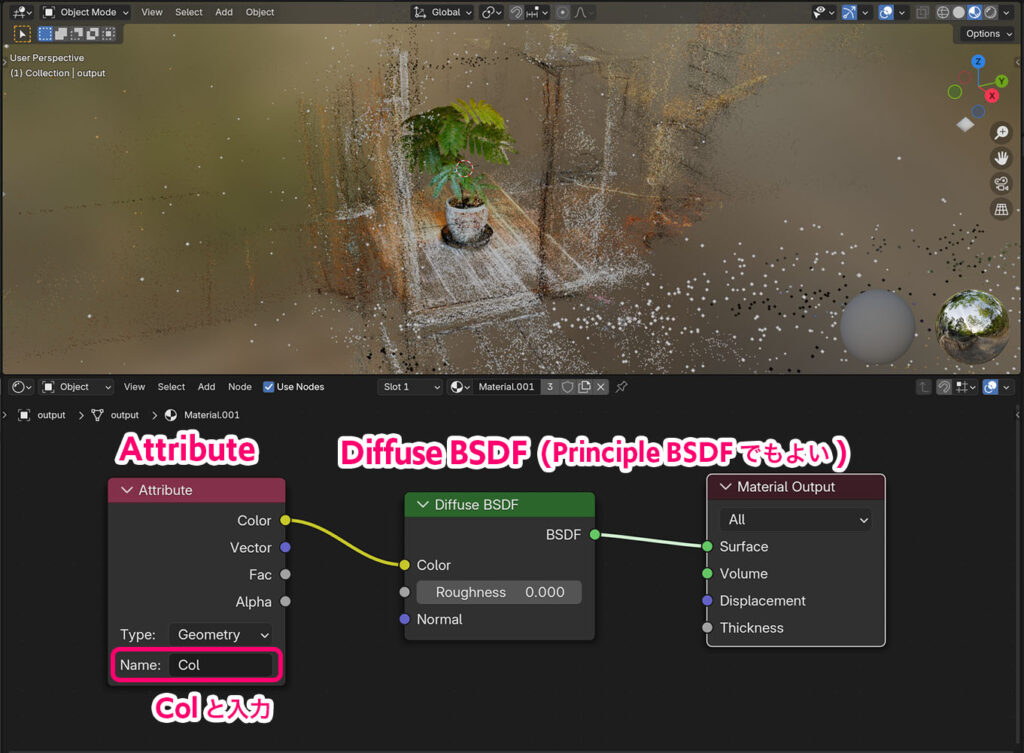
Task: Select Wireframe shading mode
Action: click(943, 12)
